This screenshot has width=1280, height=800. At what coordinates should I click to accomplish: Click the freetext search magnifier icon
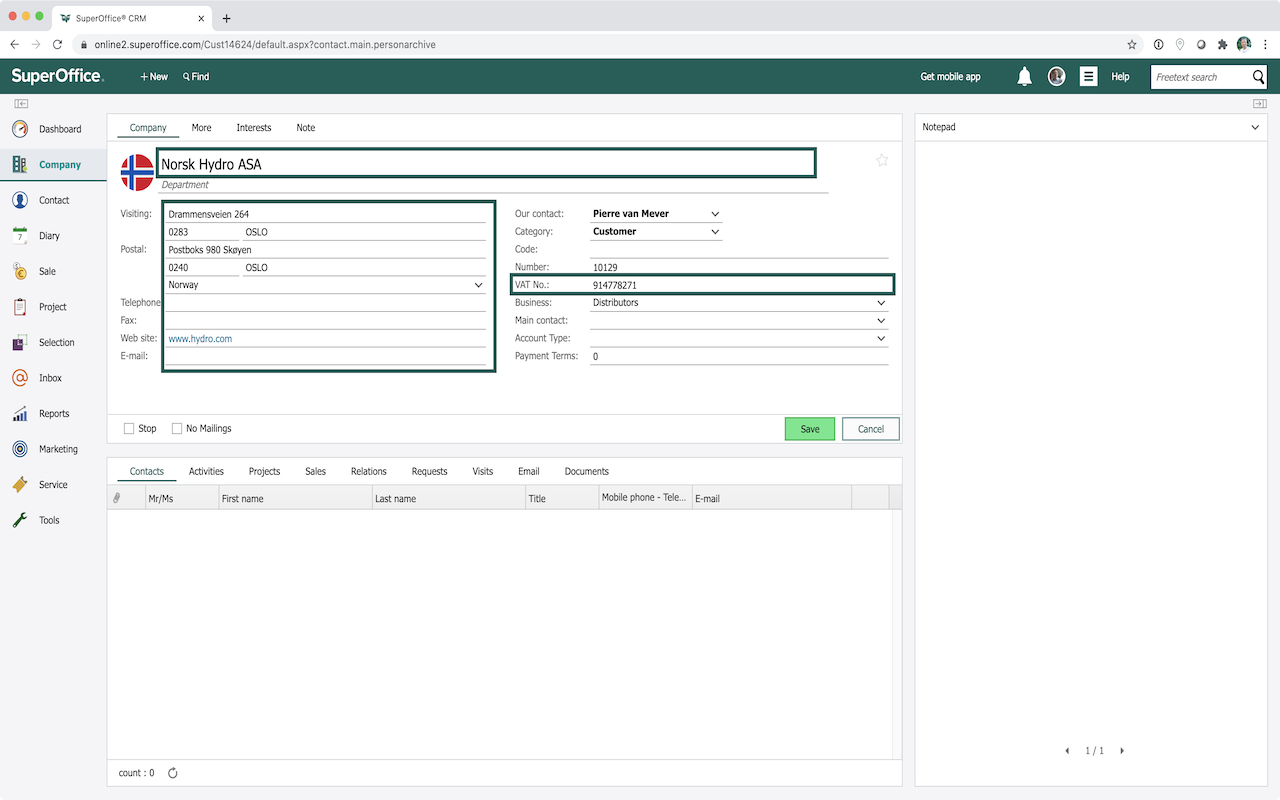click(1259, 77)
